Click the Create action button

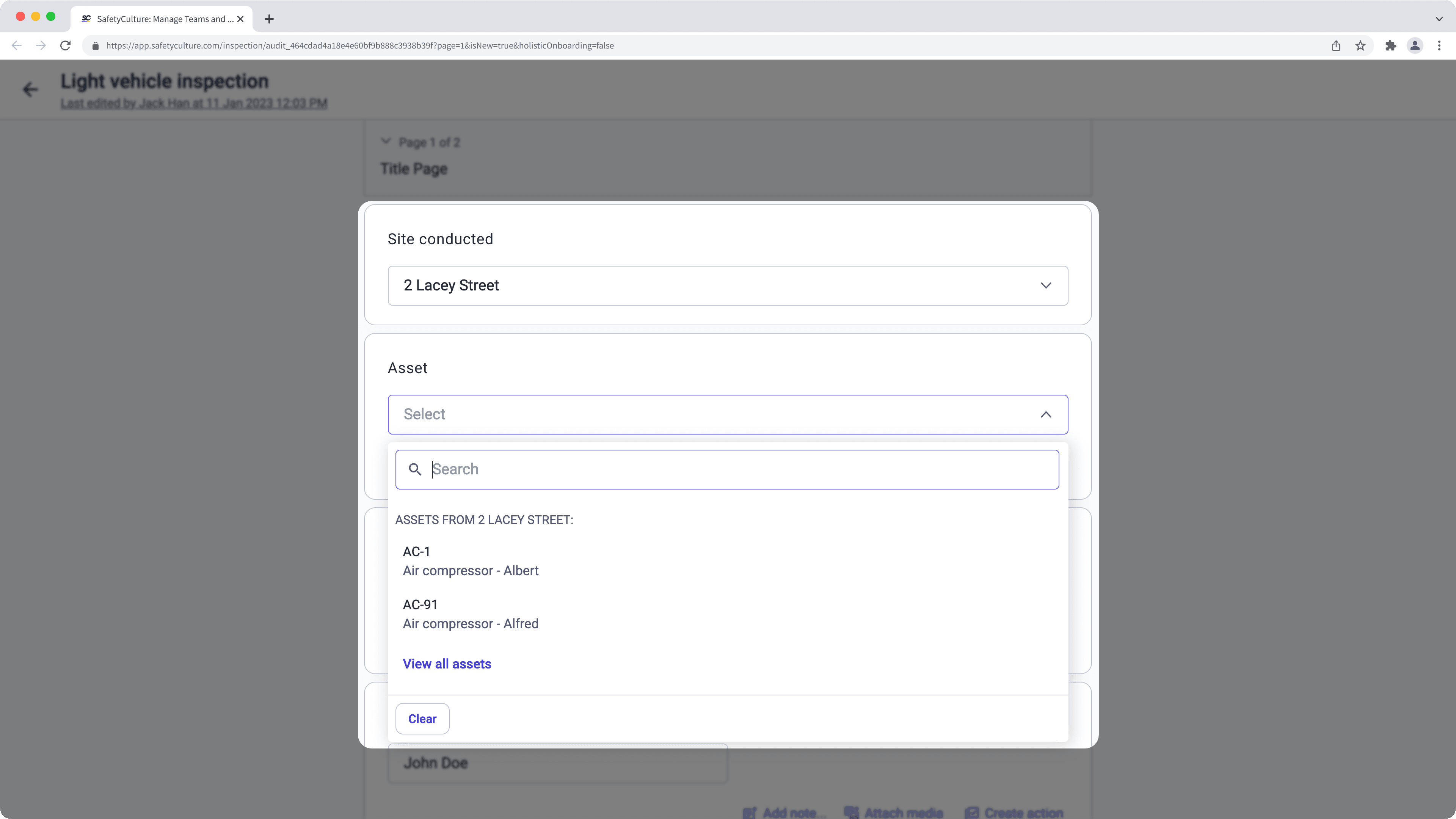pos(1014,812)
